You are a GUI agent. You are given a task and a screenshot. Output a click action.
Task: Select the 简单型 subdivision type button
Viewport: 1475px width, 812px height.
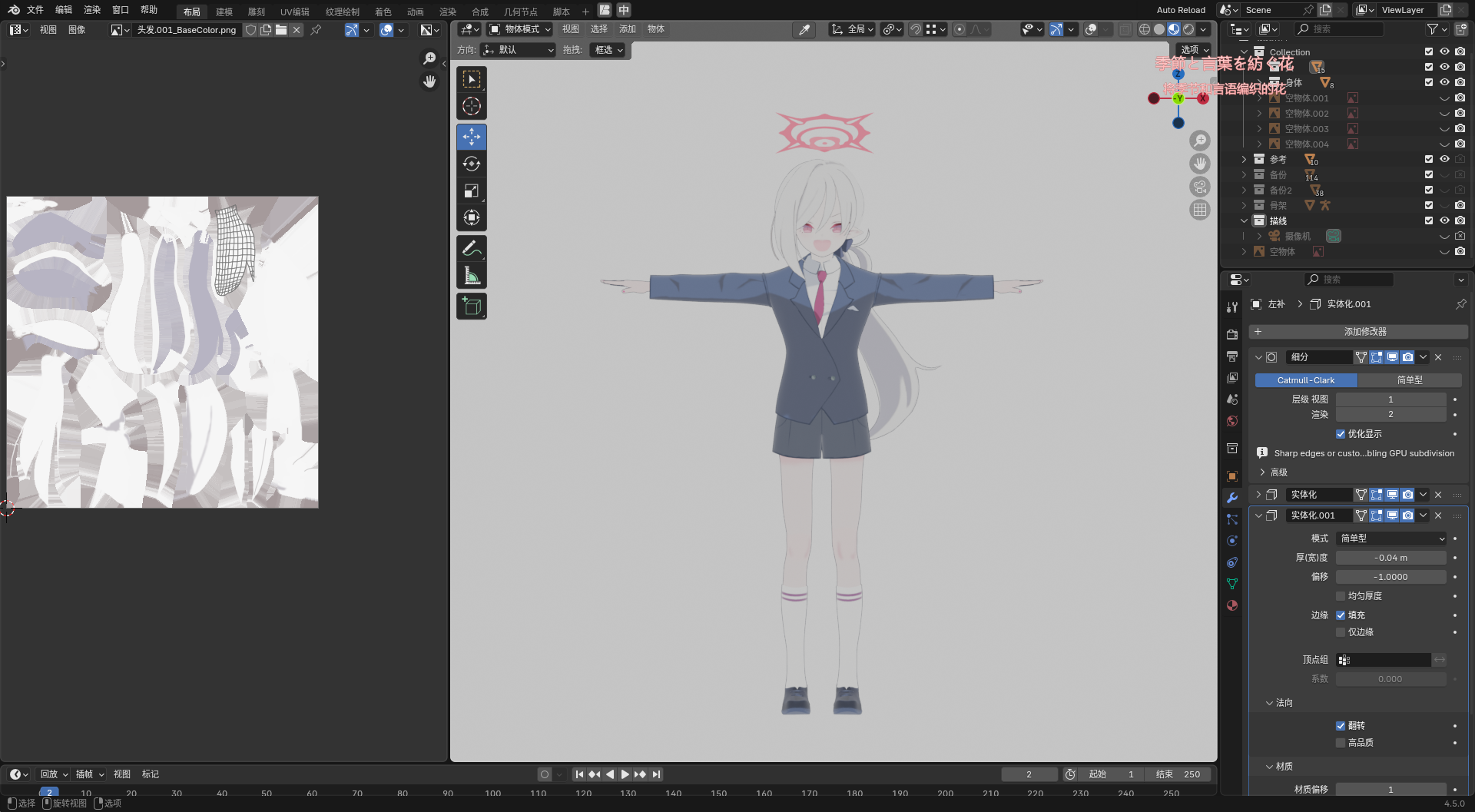[1409, 380]
